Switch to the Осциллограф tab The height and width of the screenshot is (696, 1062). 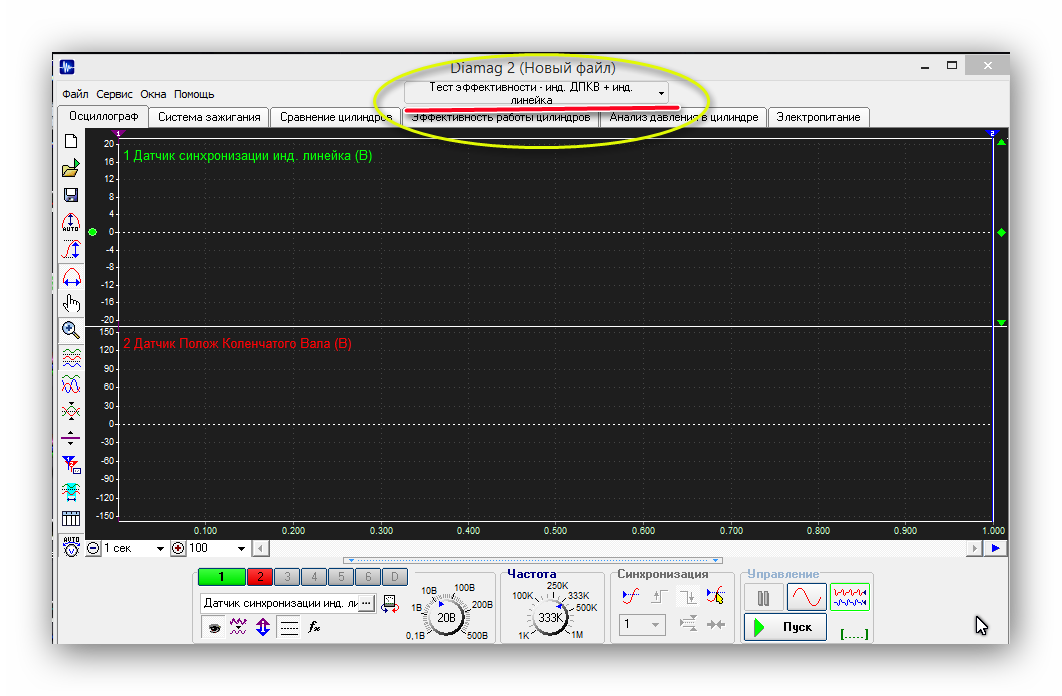pos(103,116)
